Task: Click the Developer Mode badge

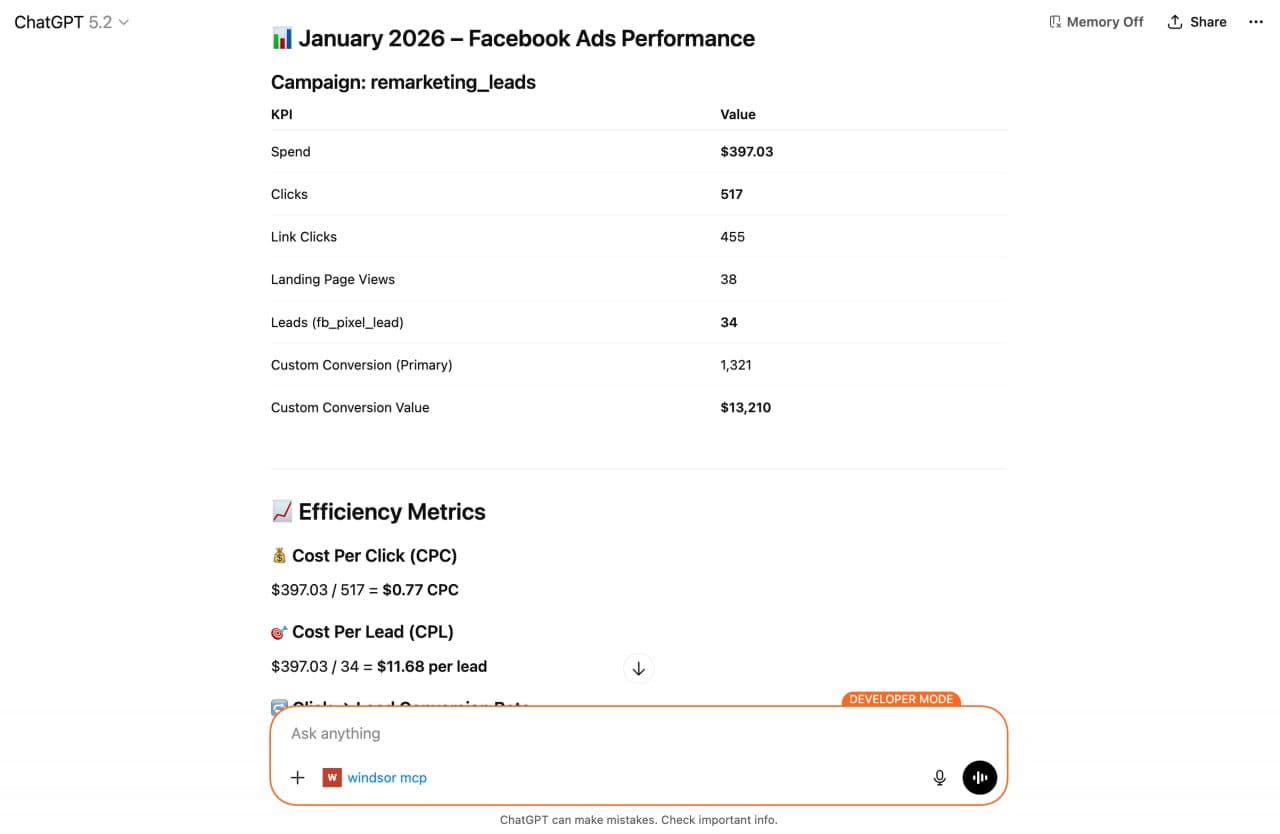Action: [901, 699]
